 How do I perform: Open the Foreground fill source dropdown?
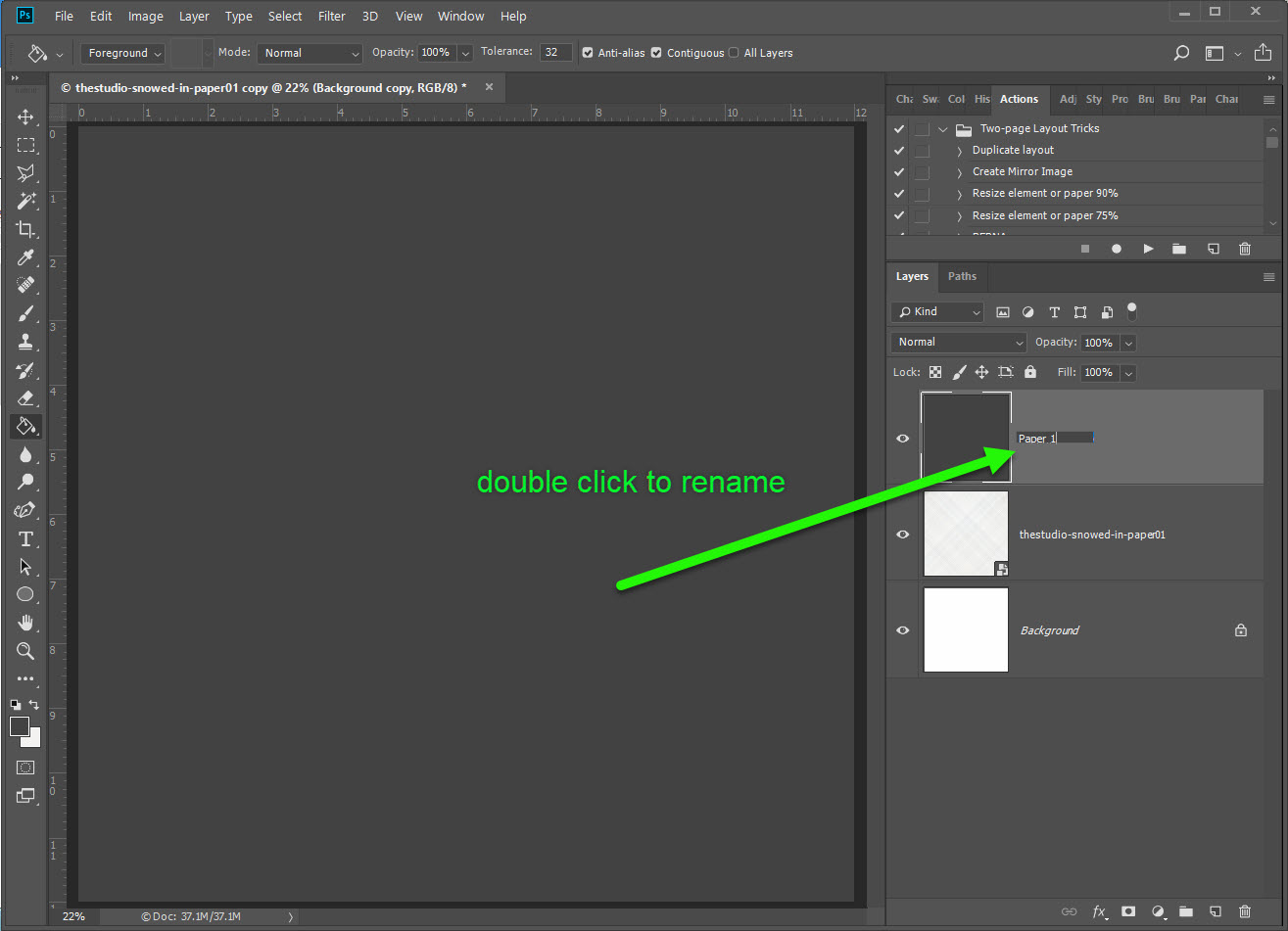[124, 53]
